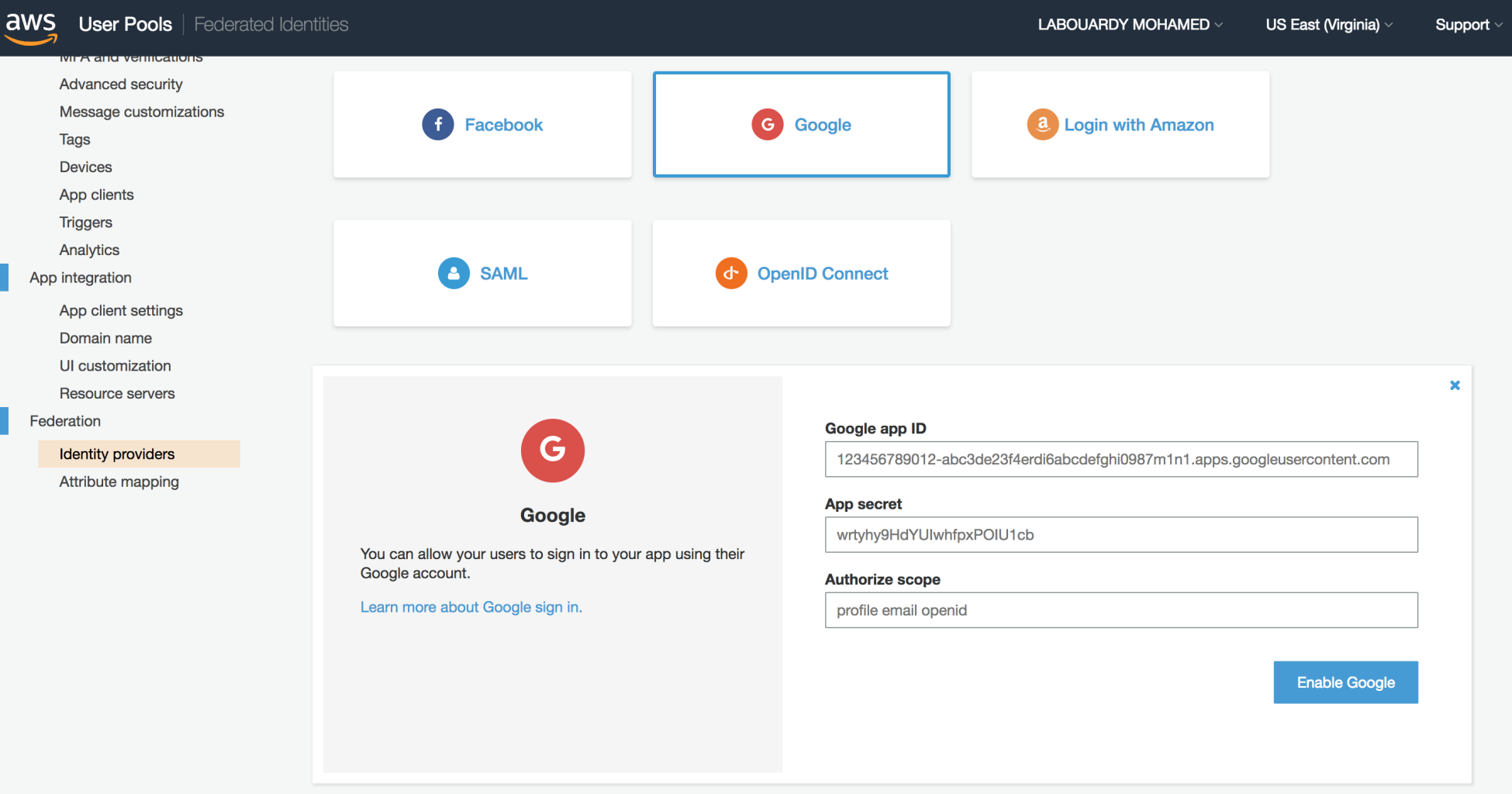Viewport: 1512px width, 794px height.
Task: Click the Enable Google button
Action: [x=1345, y=682]
